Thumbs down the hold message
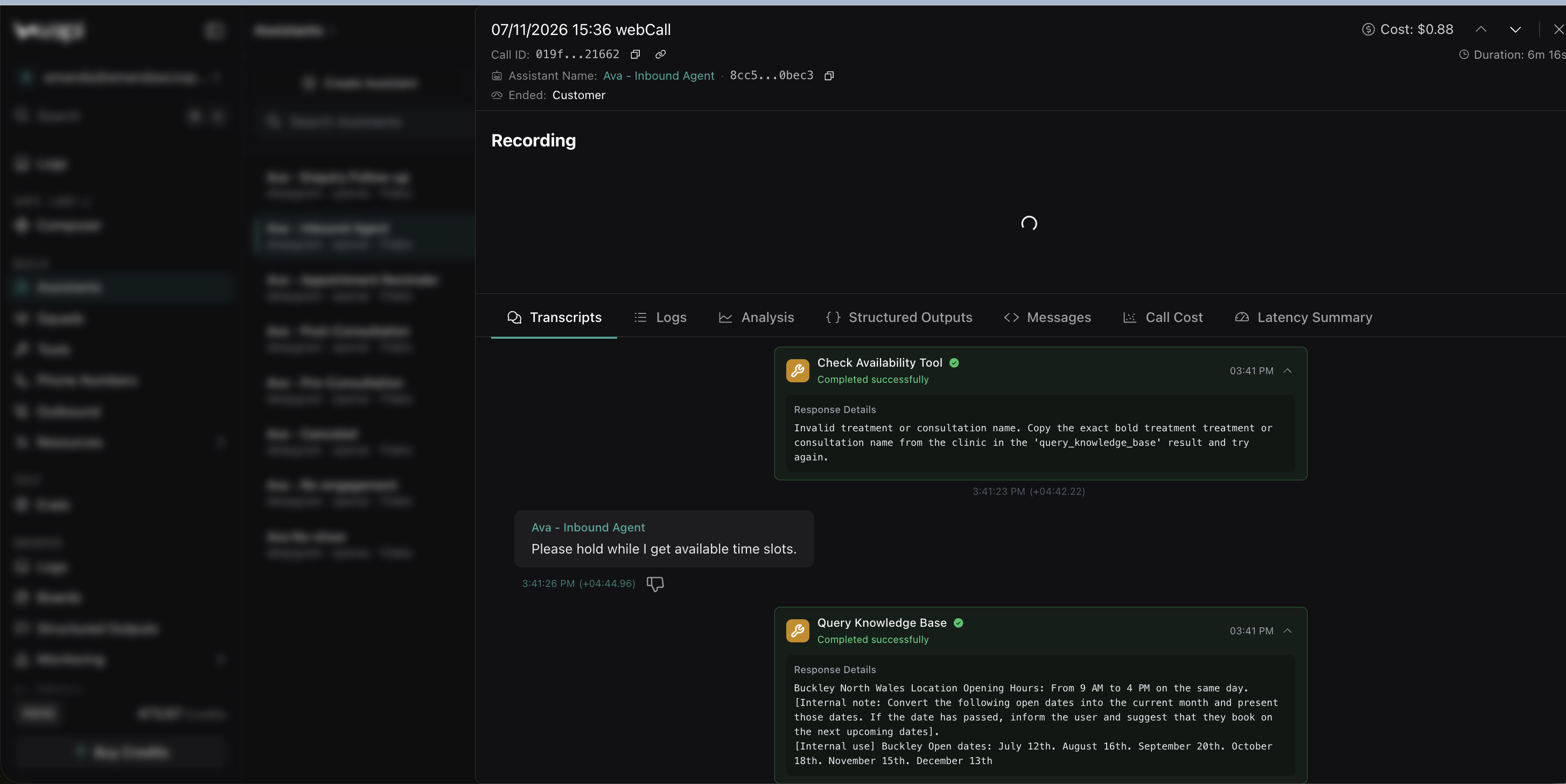 pyautogui.click(x=655, y=584)
